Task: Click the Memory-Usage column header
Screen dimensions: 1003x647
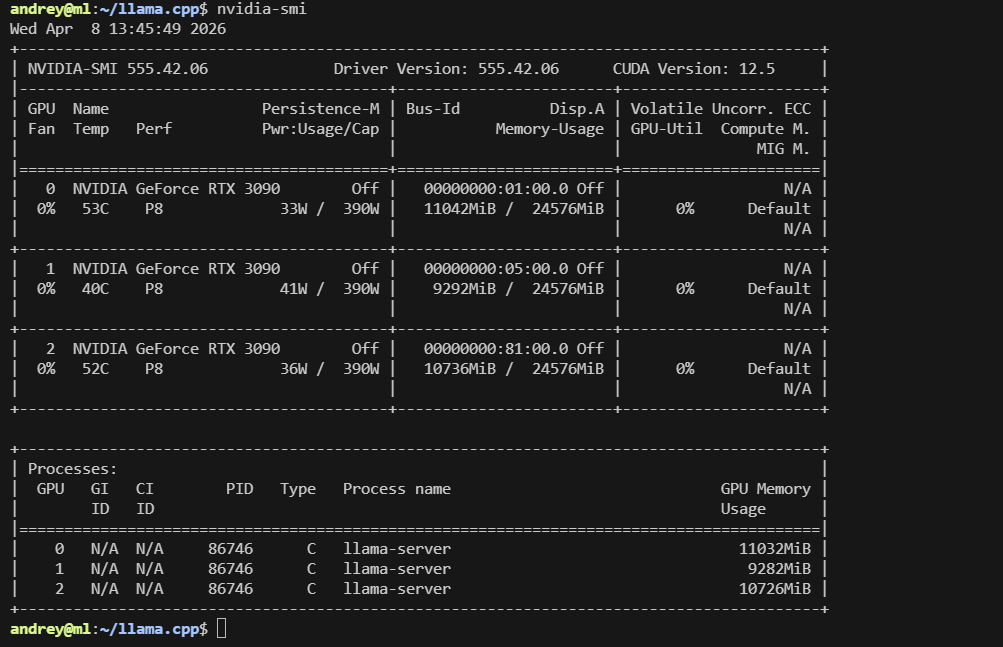Action: point(549,129)
